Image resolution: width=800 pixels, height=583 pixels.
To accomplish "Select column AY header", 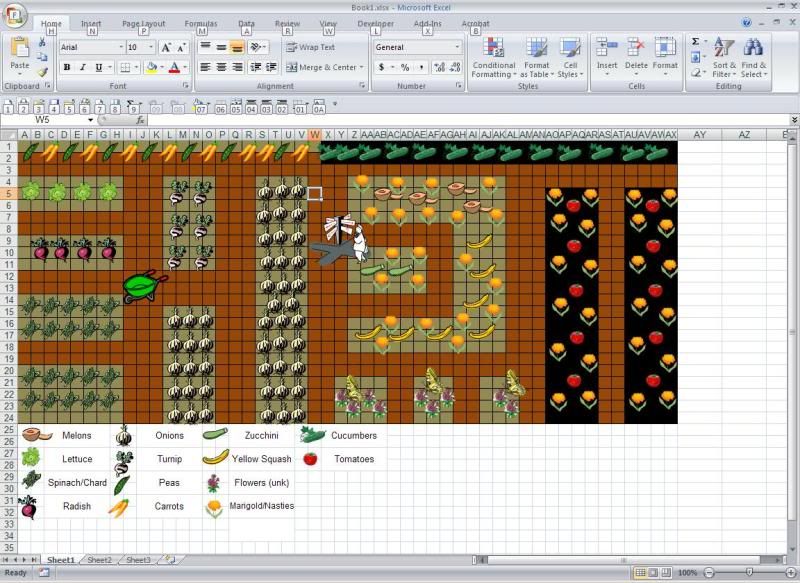I will coord(699,135).
